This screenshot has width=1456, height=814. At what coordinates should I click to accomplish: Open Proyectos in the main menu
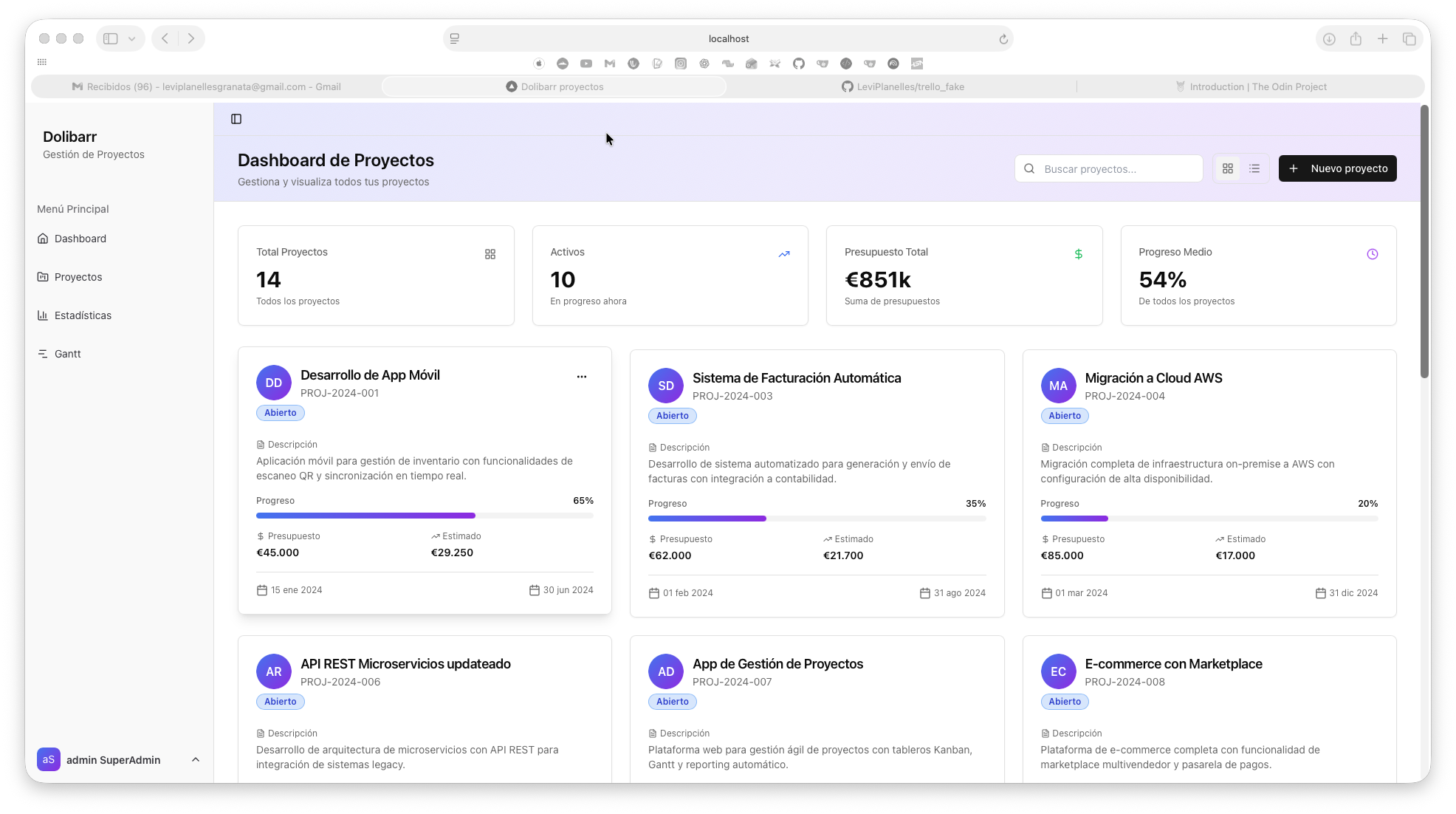coord(119,277)
